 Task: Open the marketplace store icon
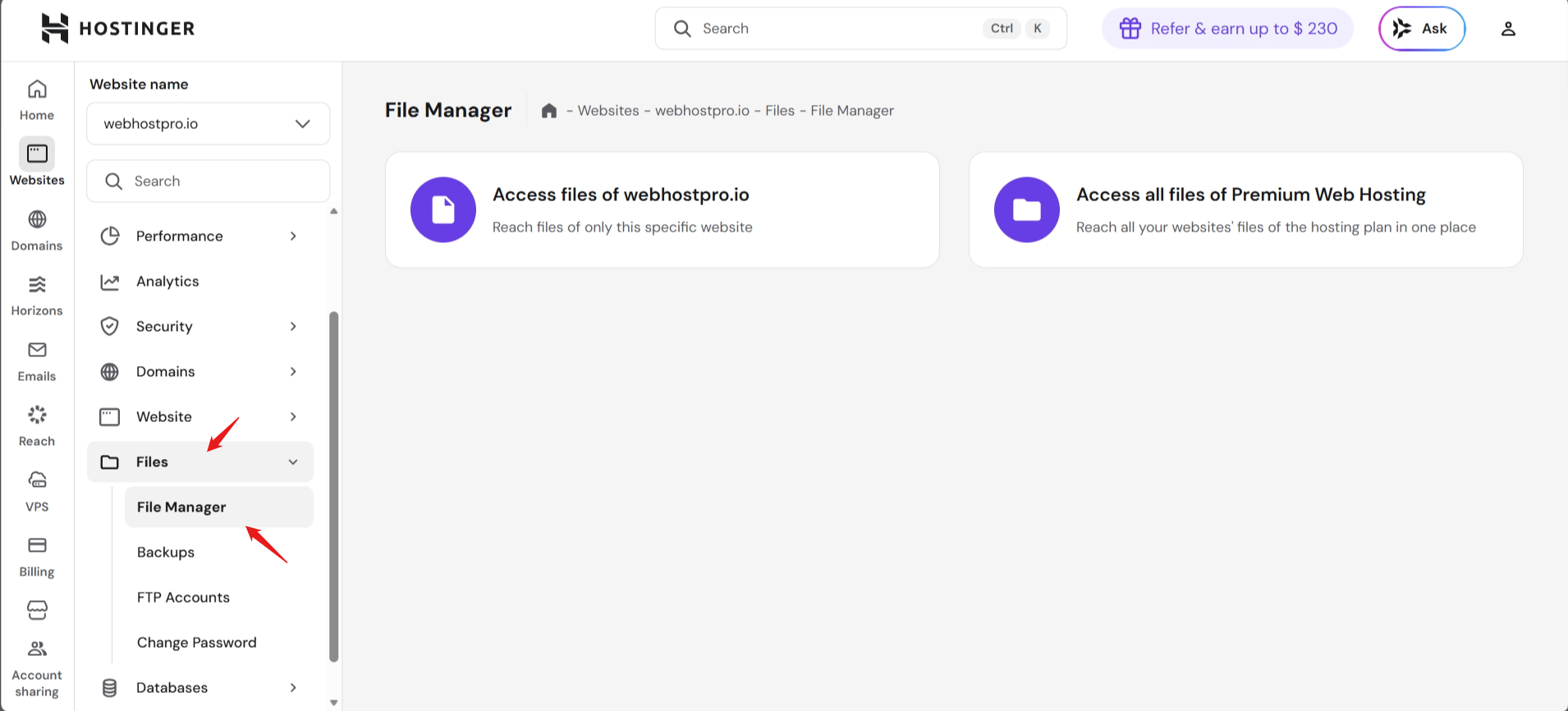click(x=37, y=610)
